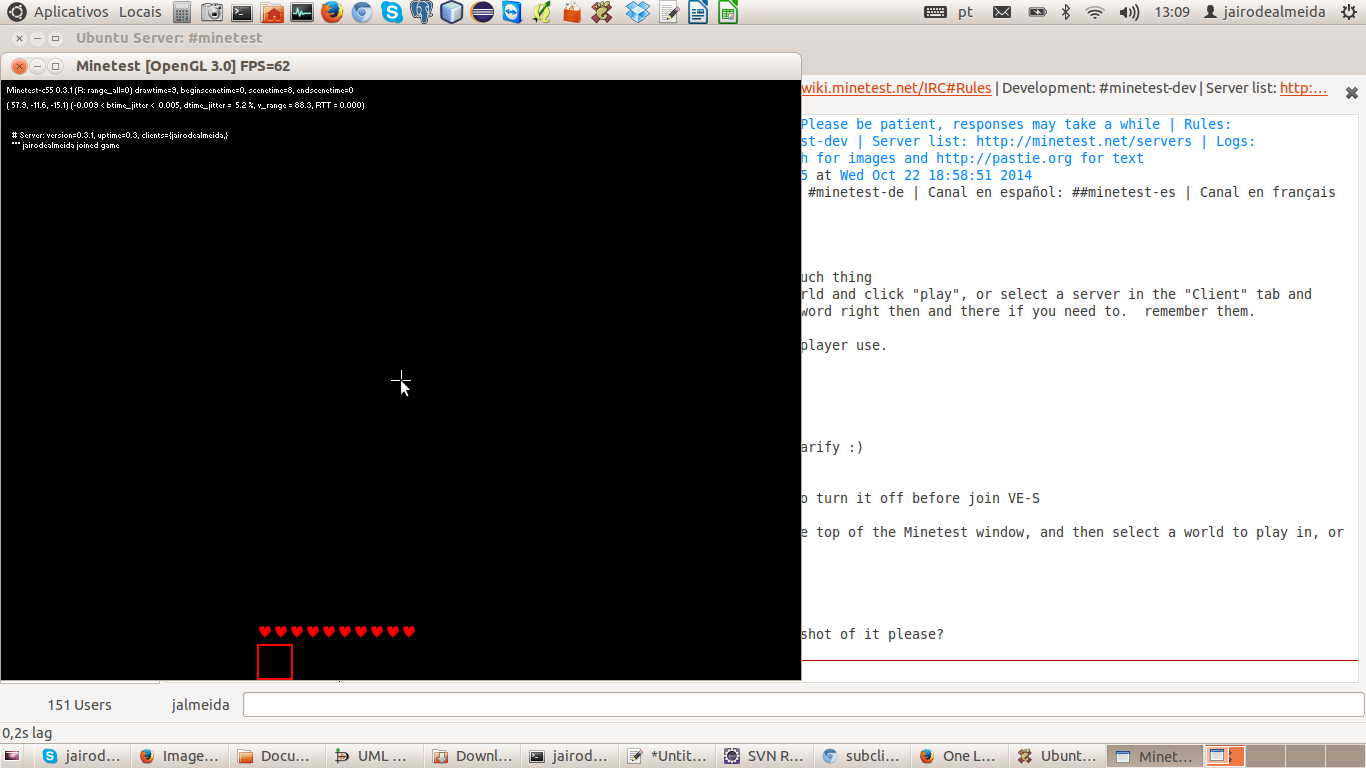Open the Wi-Fi network indicator menu

click(x=1095, y=12)
